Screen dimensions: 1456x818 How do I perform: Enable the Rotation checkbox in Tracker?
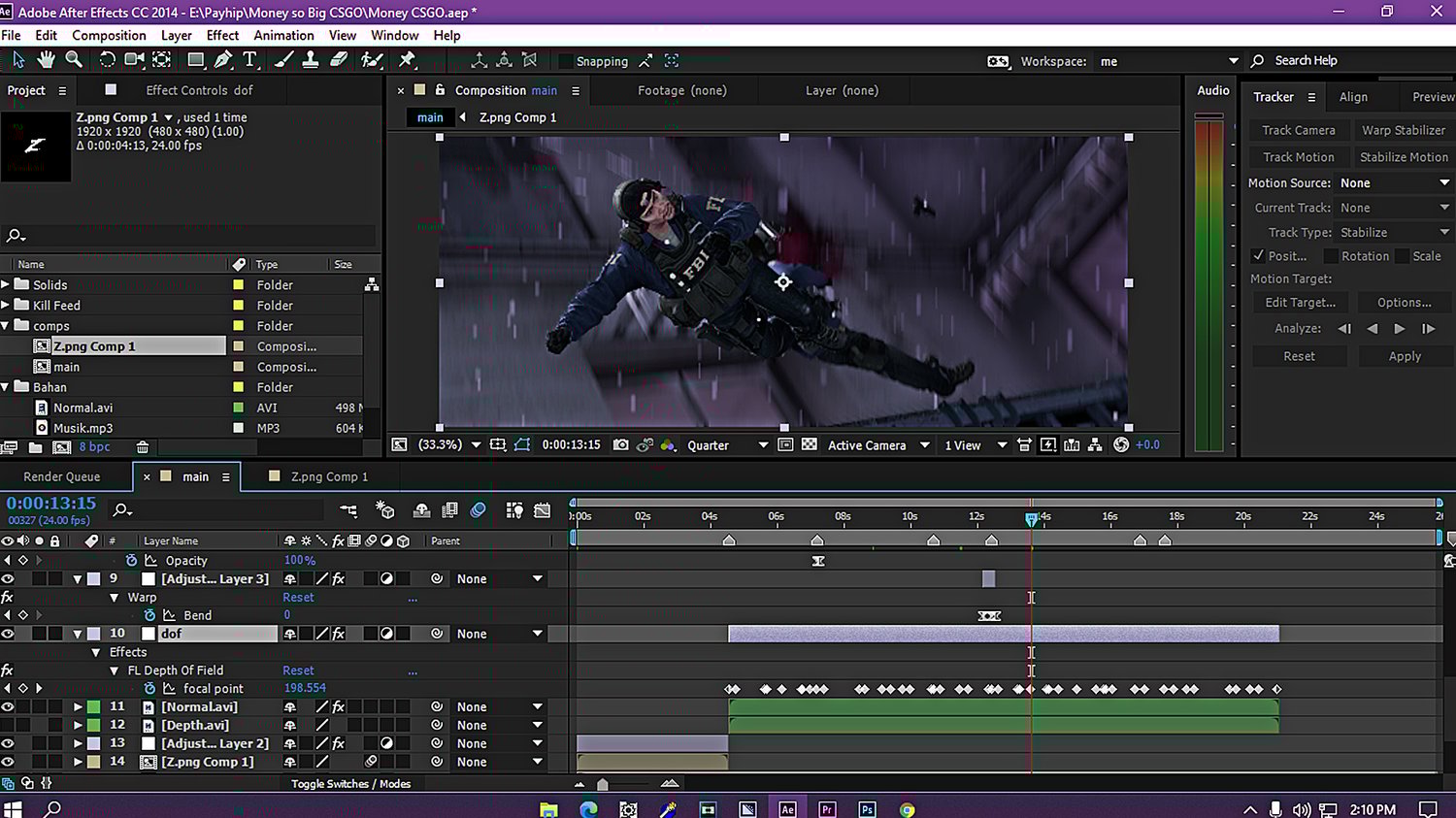[1330, 256]
